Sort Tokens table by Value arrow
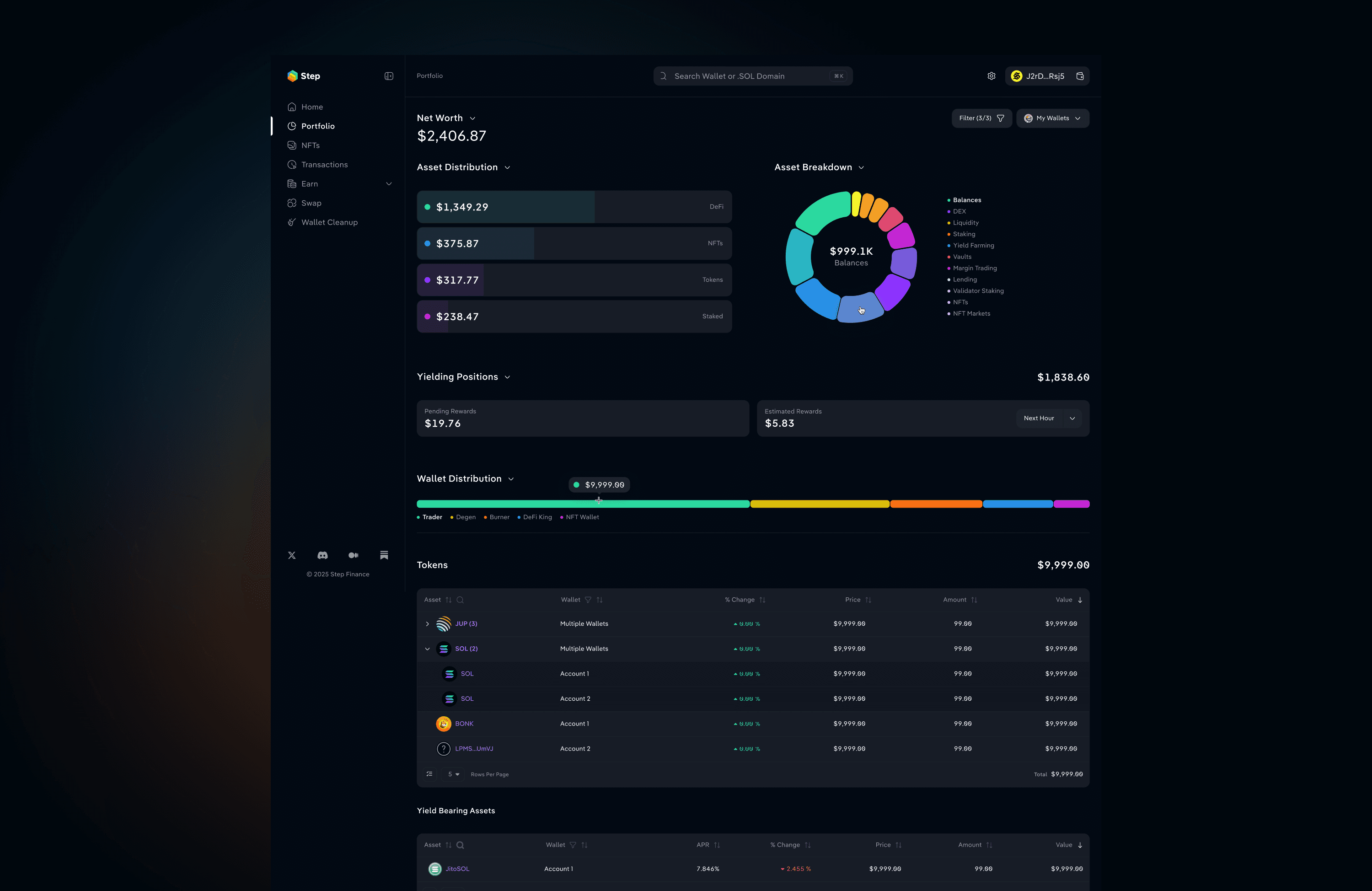Viewport: 1372px width, 891px height. [x=1080, y=600]
